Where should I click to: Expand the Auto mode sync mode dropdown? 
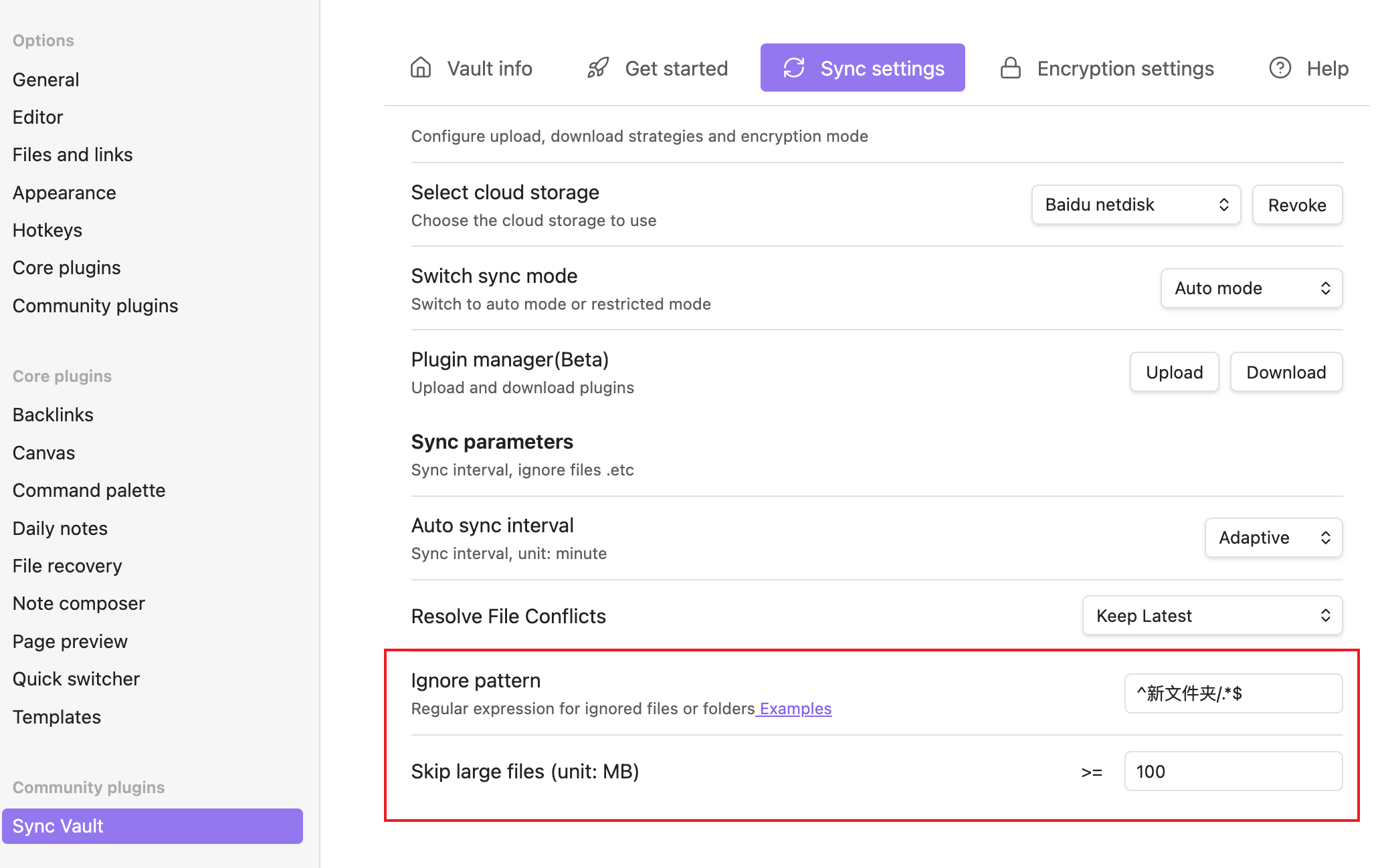[x=1251, y=288]
